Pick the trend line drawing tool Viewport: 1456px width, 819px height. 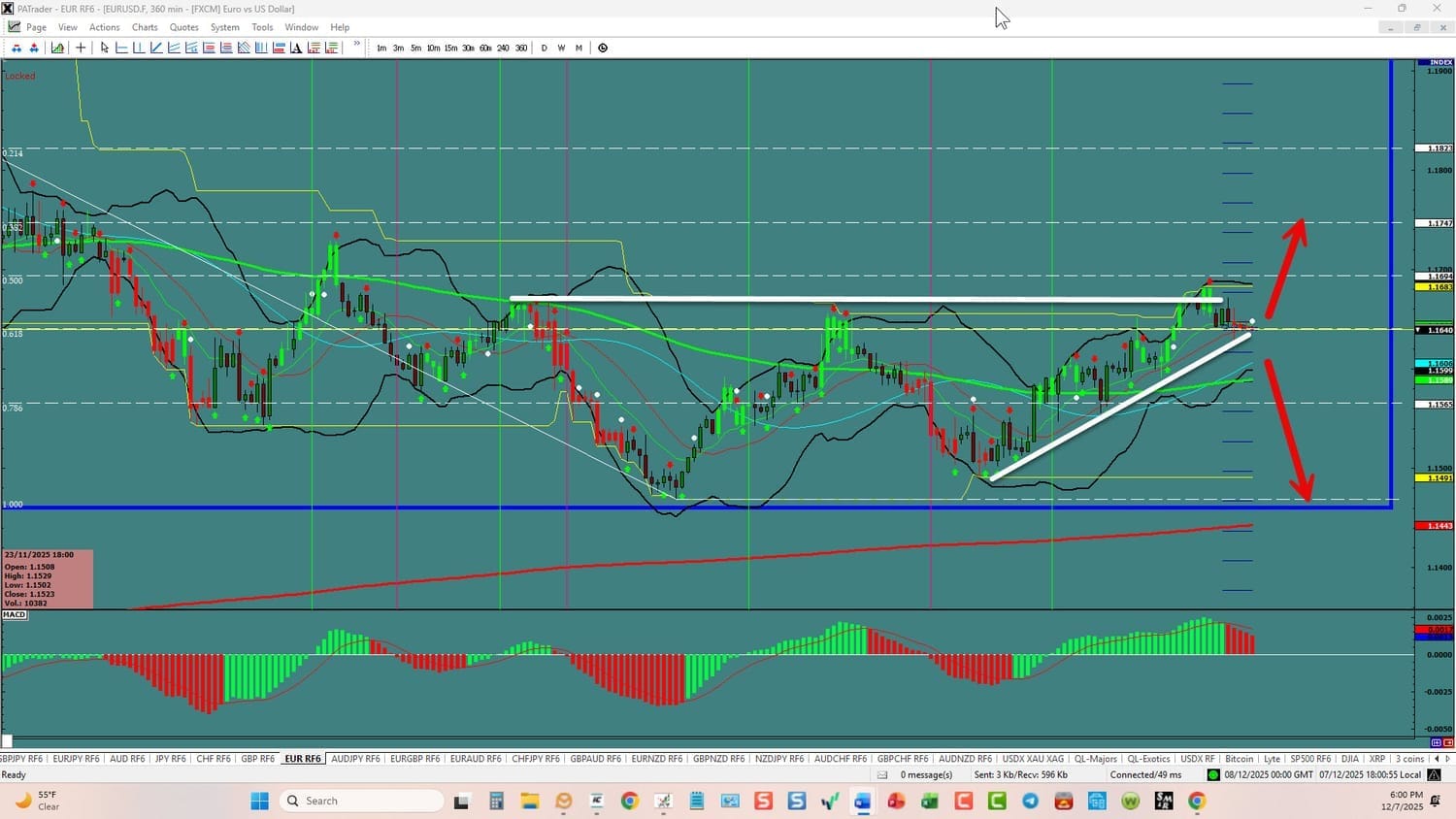pos(156,48)
